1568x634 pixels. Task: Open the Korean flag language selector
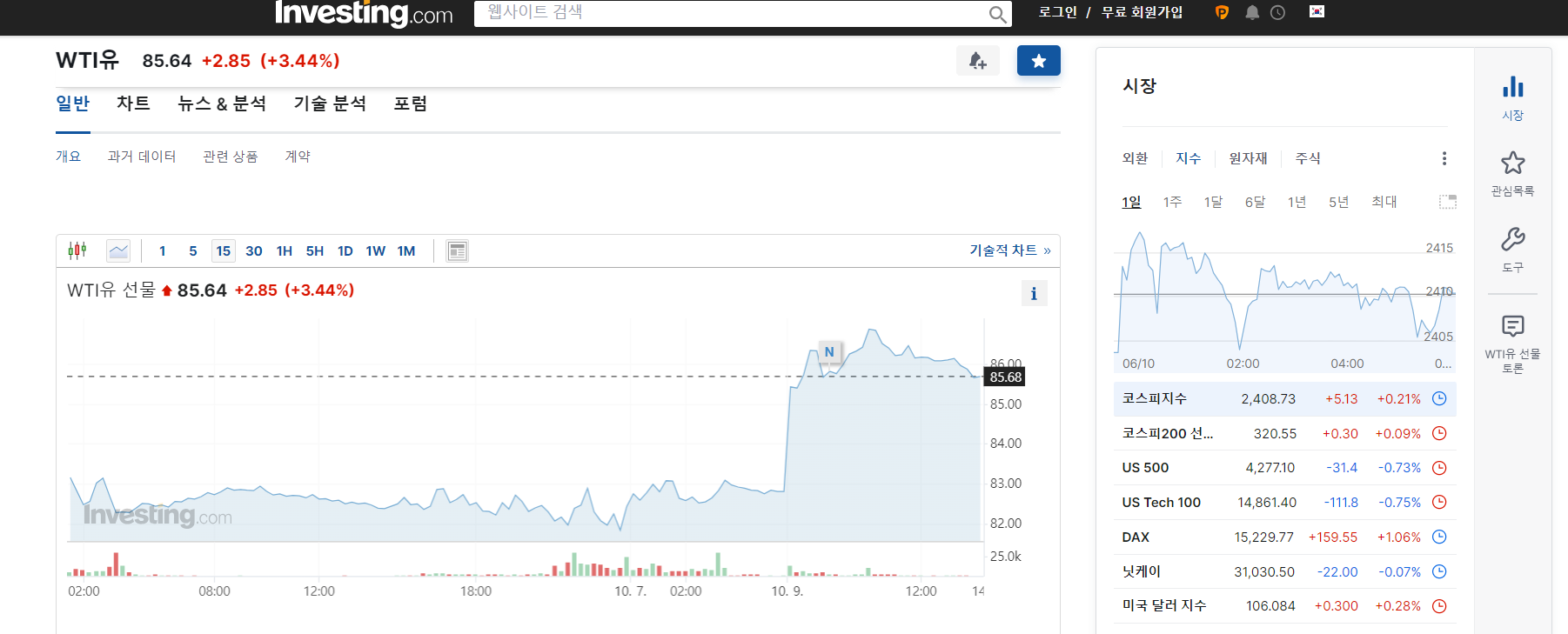pos(1317,11)
